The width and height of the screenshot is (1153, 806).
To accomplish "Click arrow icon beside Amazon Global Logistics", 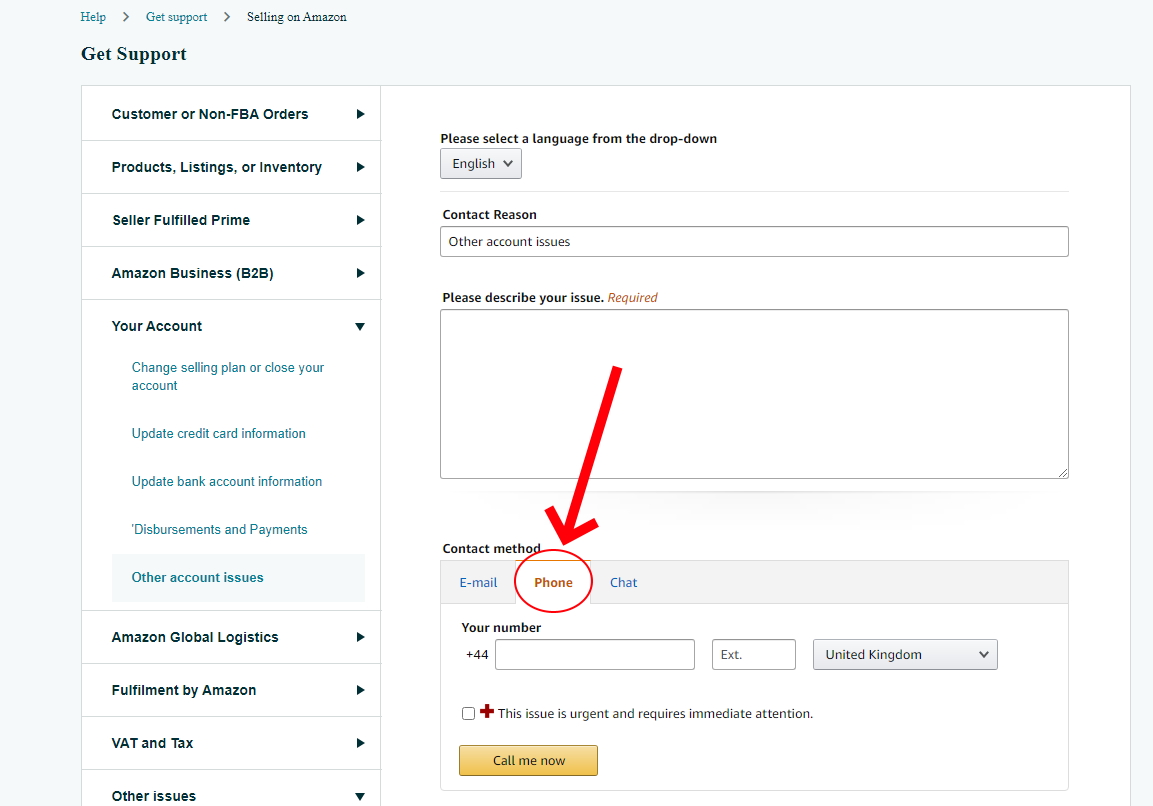I will tap(360, 637).
